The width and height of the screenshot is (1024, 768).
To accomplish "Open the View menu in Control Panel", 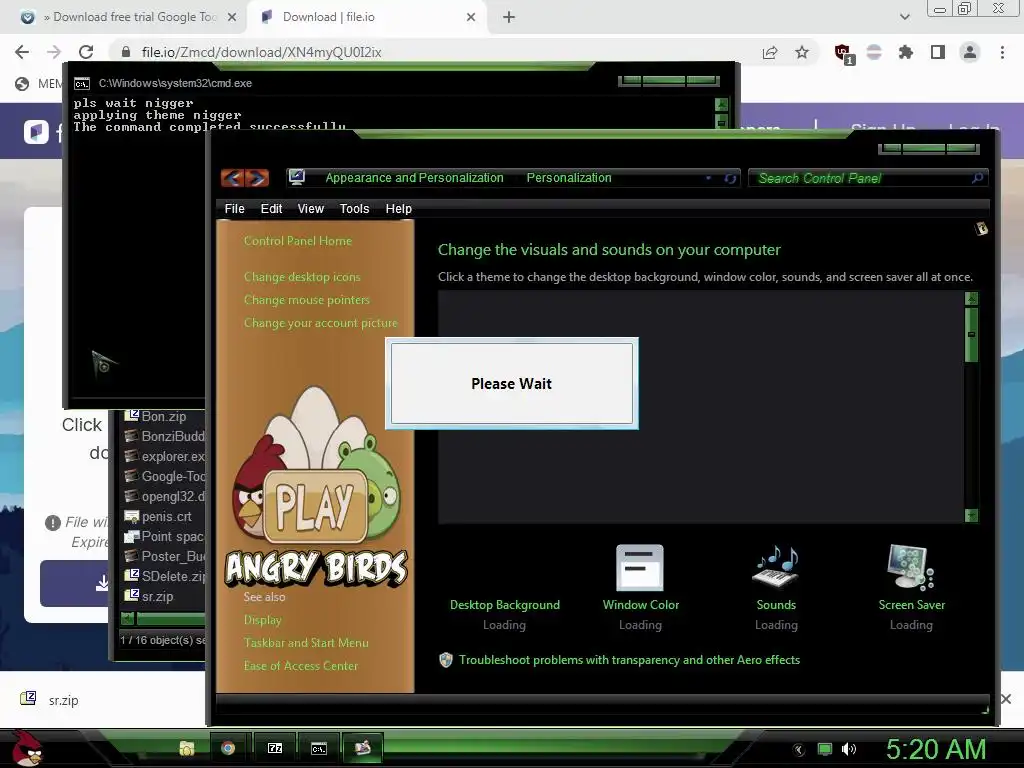I will pos(310,209).
